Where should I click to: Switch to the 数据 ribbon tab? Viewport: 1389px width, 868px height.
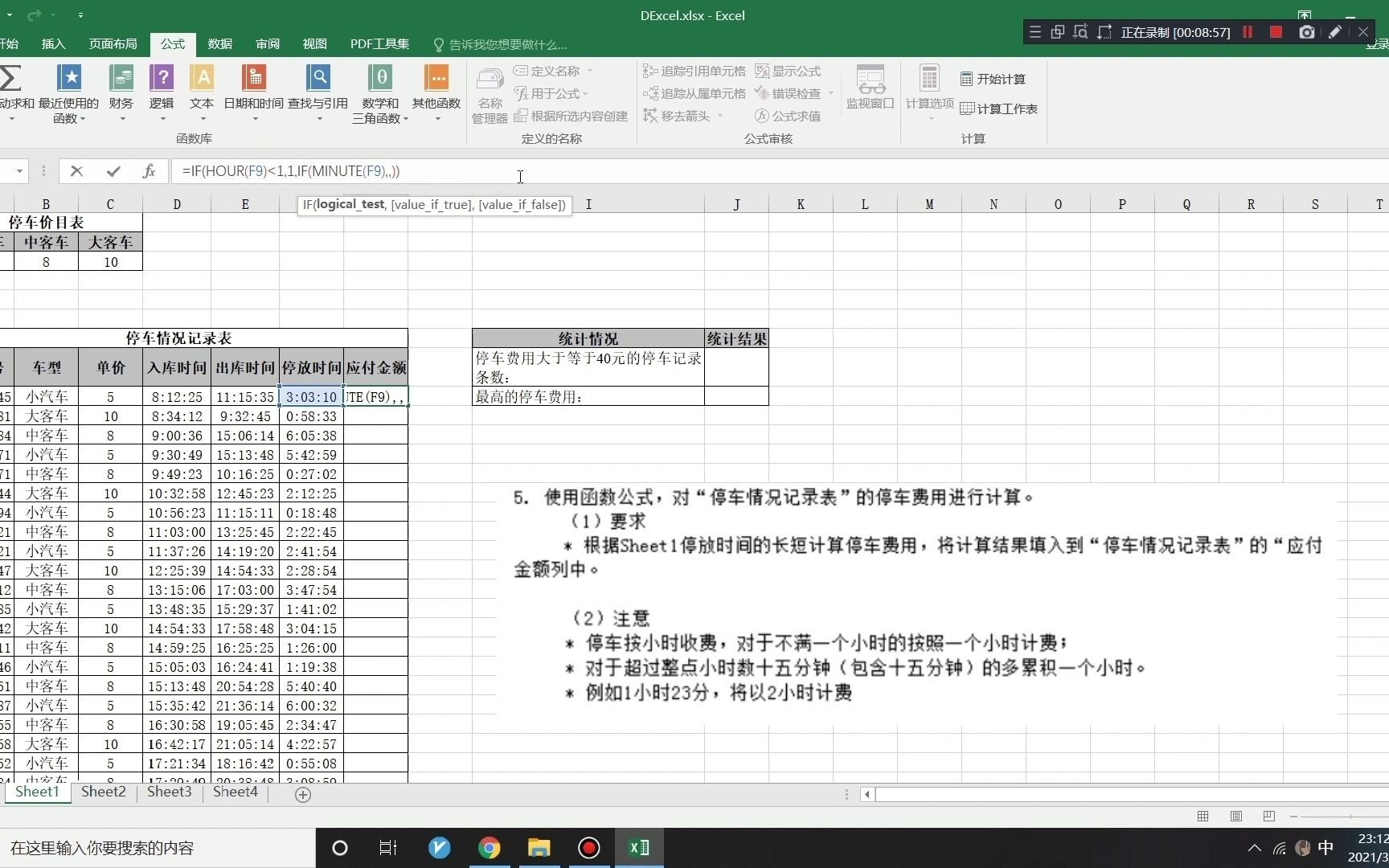(x=219, y=44)
